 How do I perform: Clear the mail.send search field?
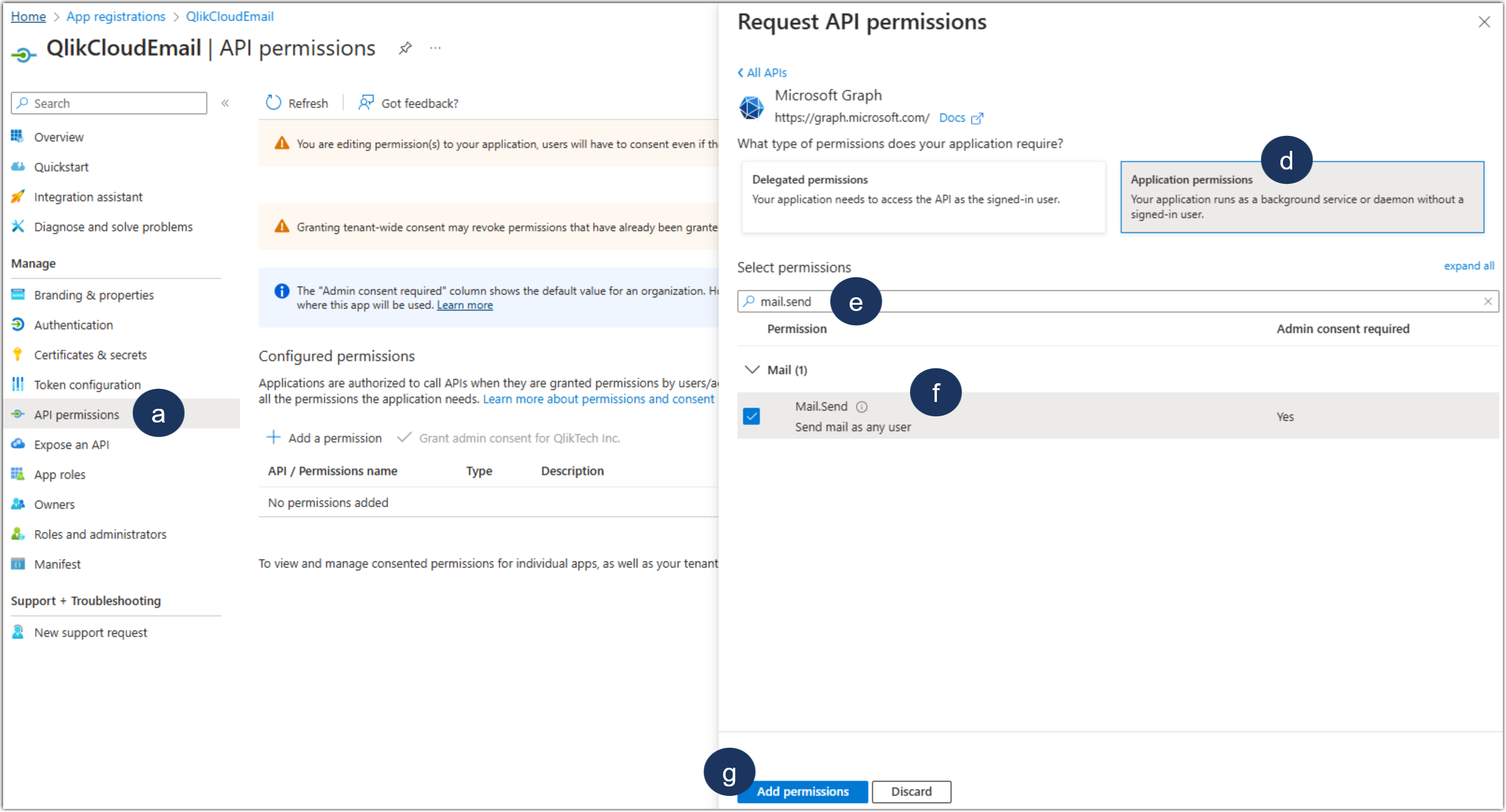[1489, 301]
